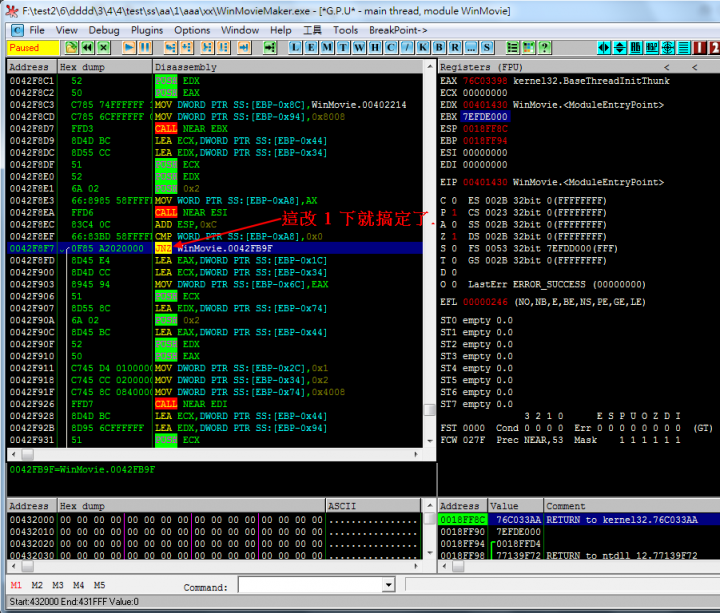Image resolution: width=720 pixels, height=613 pixels.
Task: Open the Debug menu
Action: click(104, 30)
